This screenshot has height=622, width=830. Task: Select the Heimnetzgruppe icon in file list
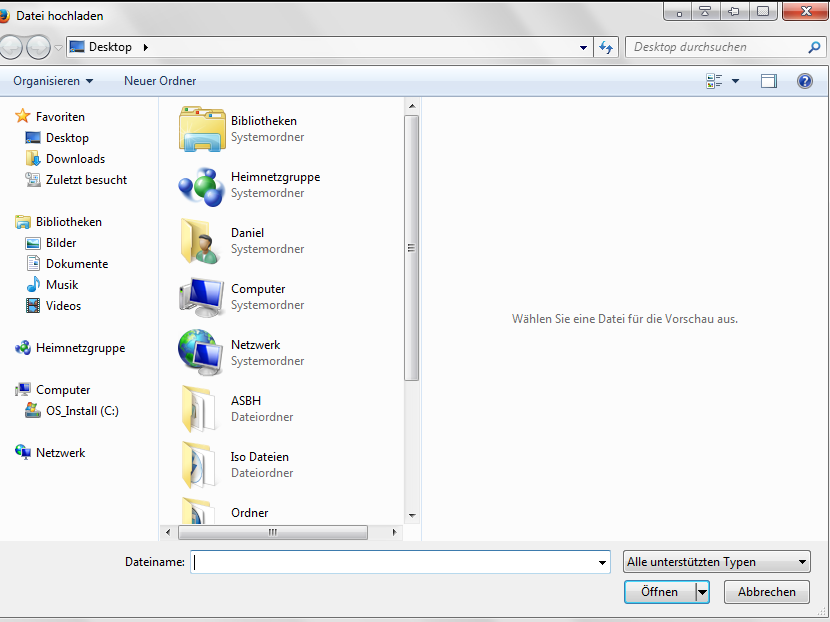pos(202,185)
